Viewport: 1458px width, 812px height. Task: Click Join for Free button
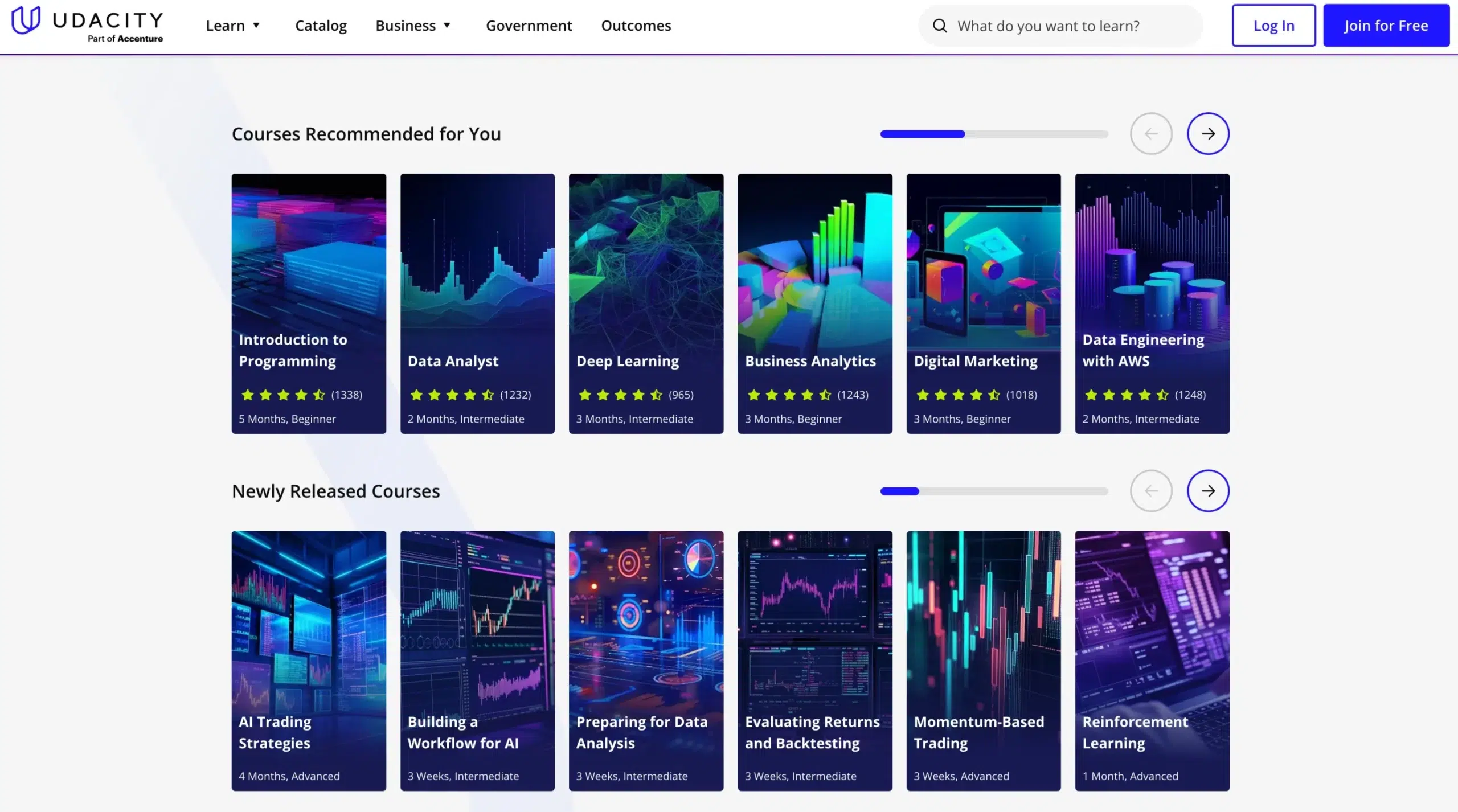tap(1386, 26)
